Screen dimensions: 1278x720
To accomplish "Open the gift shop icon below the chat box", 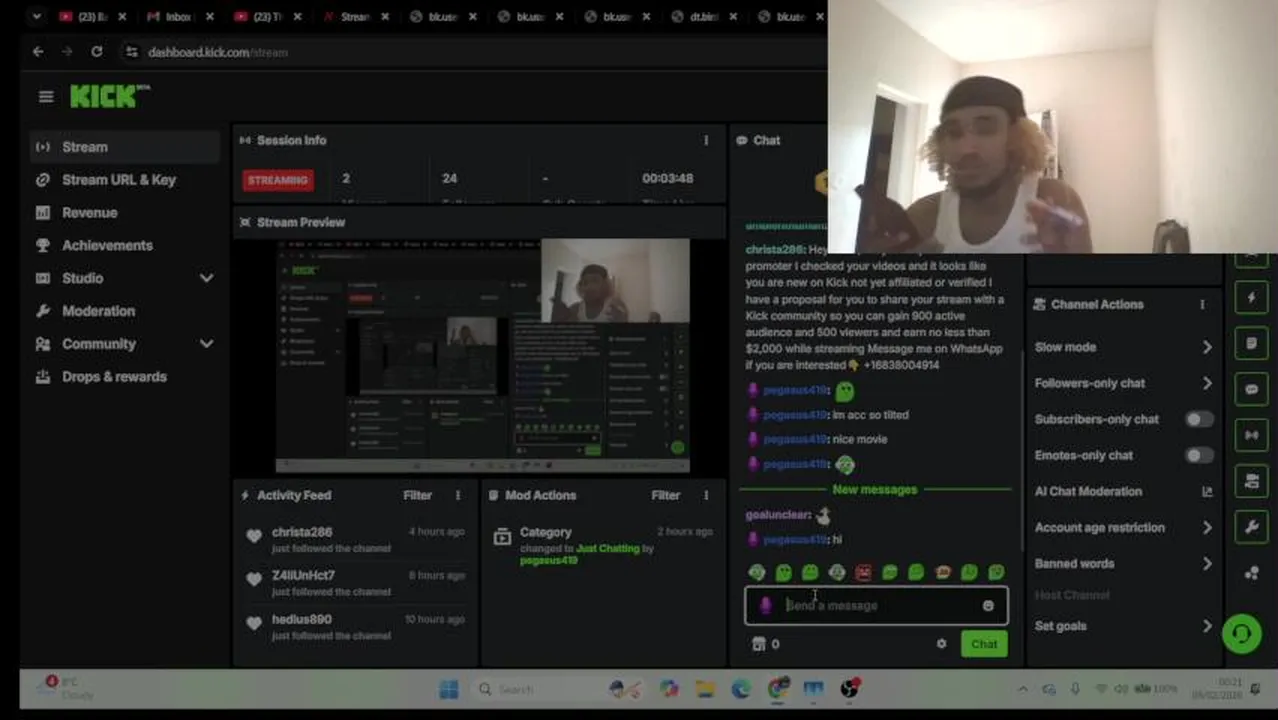I will 759,644.
